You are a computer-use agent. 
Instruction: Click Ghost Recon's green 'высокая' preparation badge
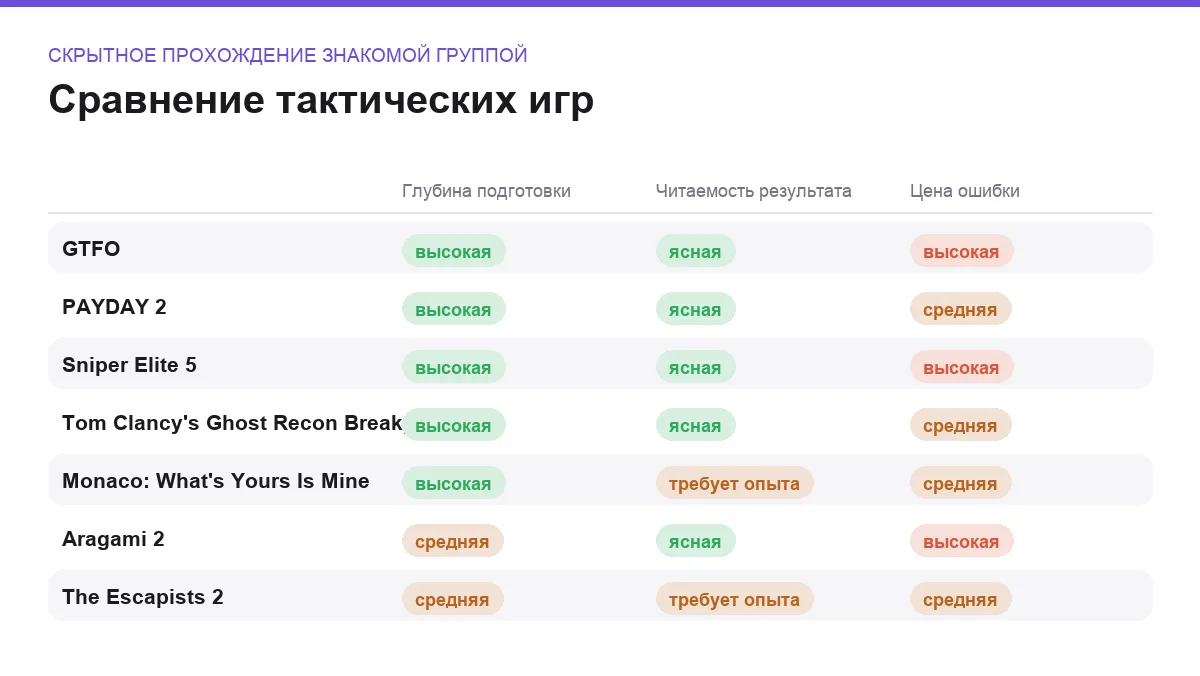(454, 425)
